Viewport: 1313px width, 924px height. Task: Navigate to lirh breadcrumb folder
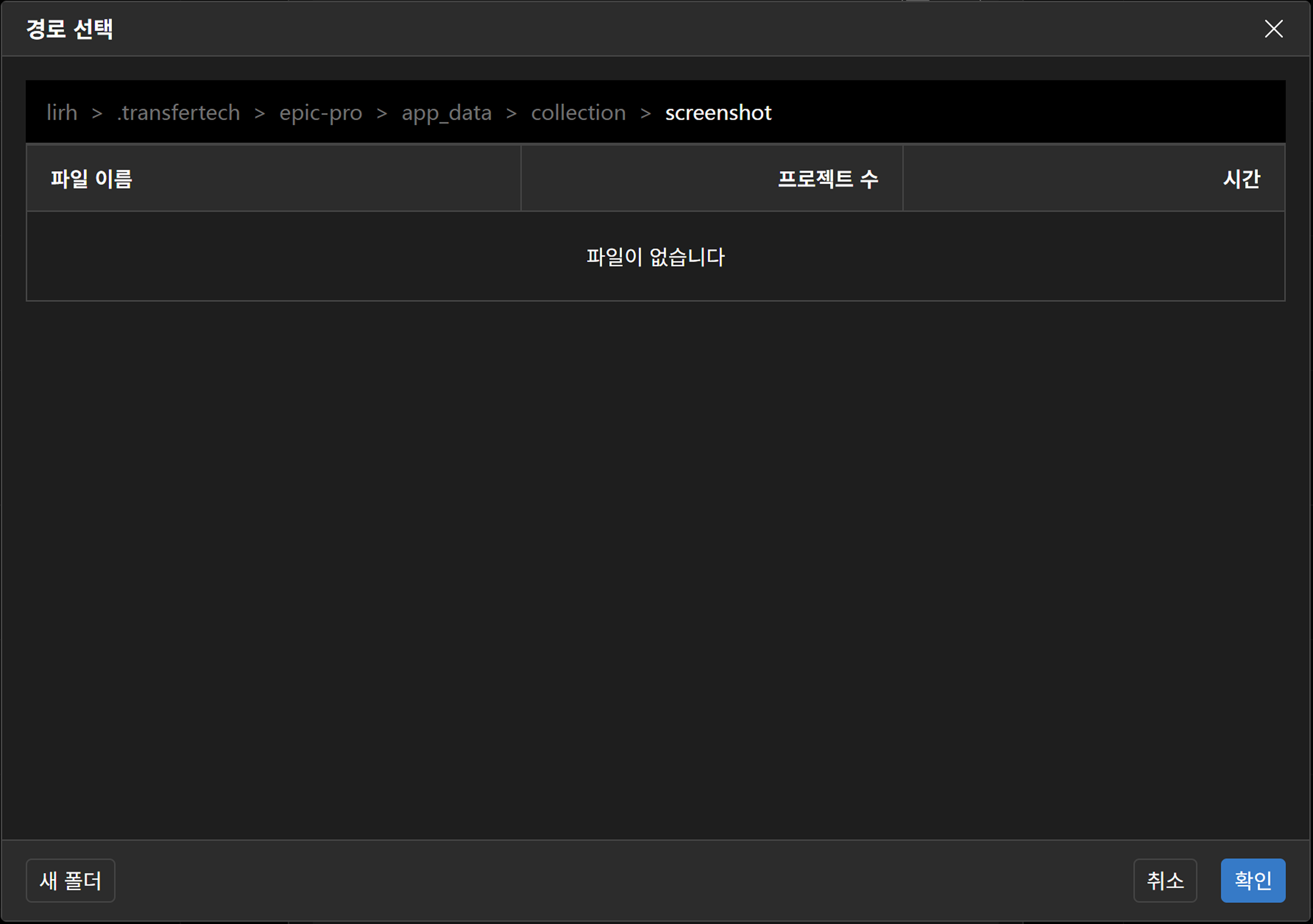tap(62, 113)
